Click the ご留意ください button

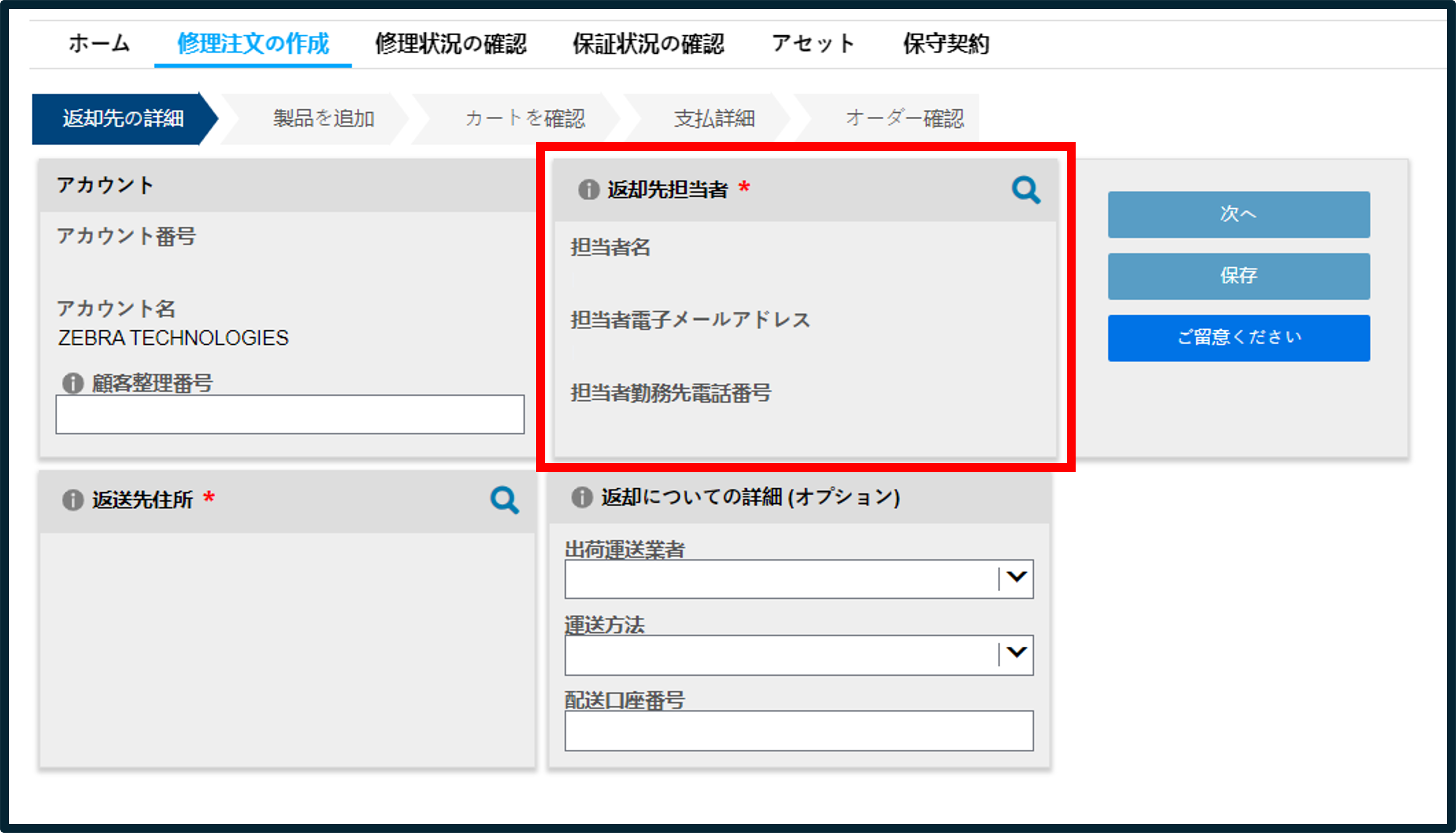click(1239, 338)
